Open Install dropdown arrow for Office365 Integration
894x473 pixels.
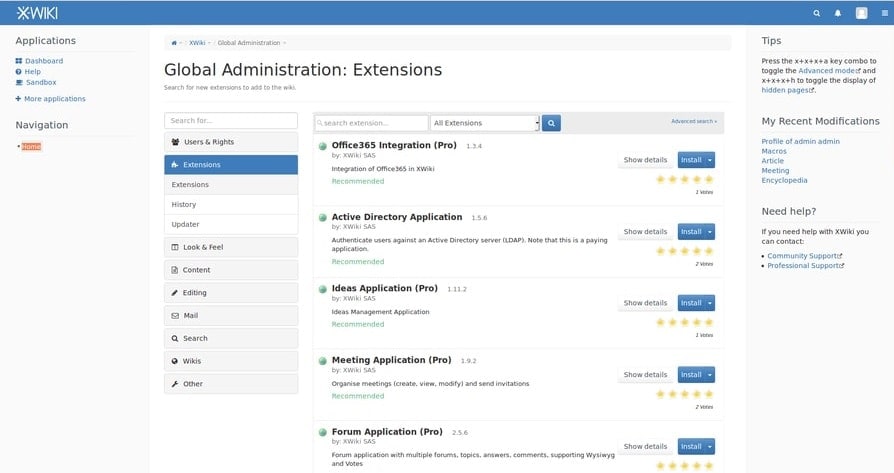[x=710, y=160]
